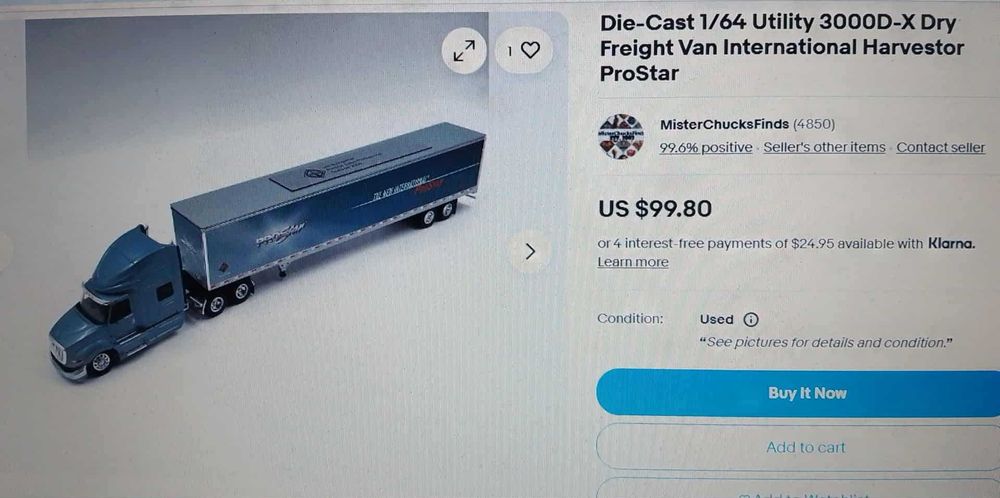Click the condition description quote
Screen dimensions: 1000x498
pos(826,342)
